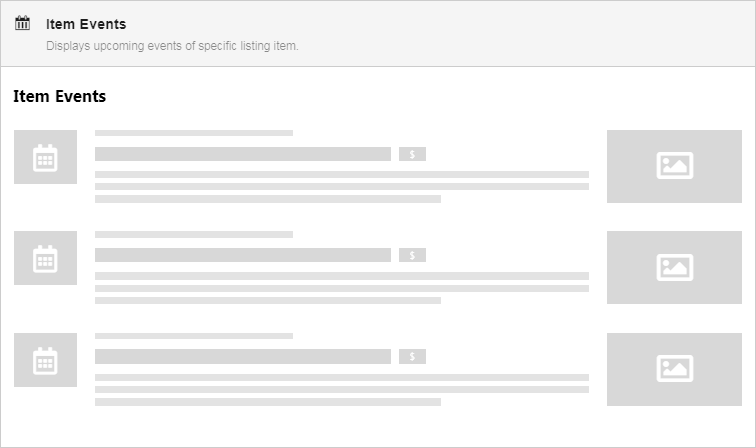Viewport: 756px width, 448px height.
Task: Click the second event's dollar price badge
Action: pyautogui.click(x=412, y=255)
